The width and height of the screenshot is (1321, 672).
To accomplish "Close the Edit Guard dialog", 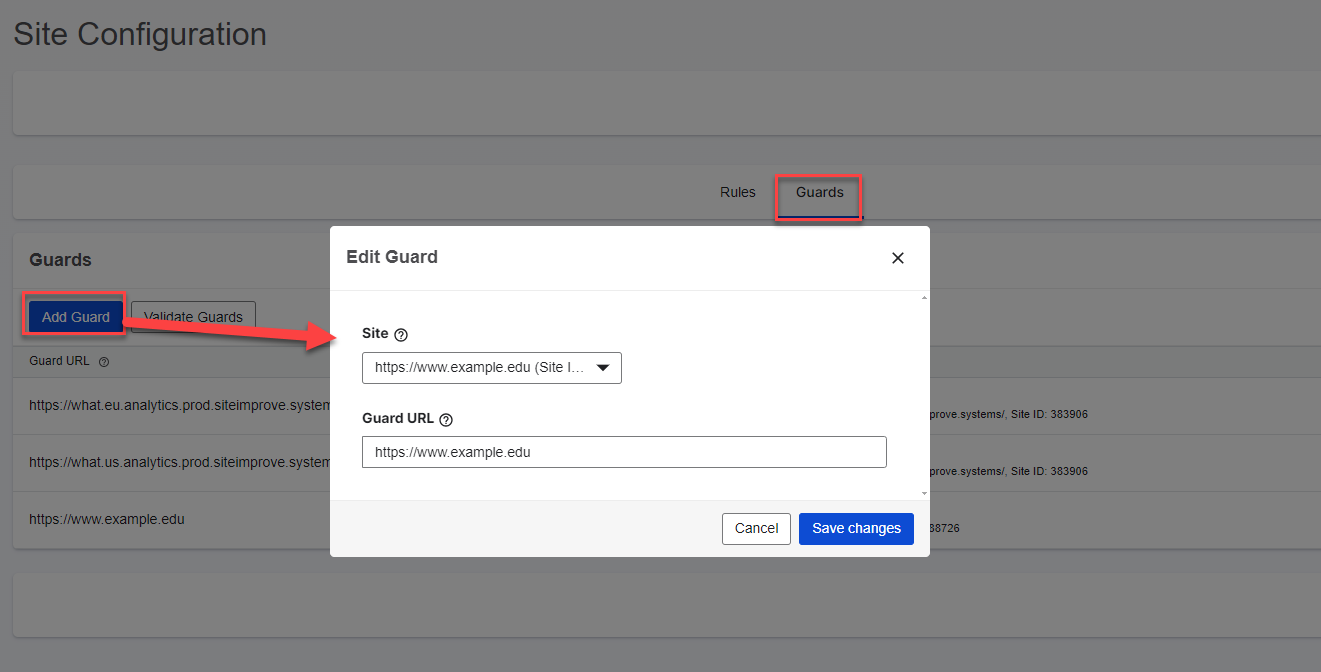I will tap(897, 258).
